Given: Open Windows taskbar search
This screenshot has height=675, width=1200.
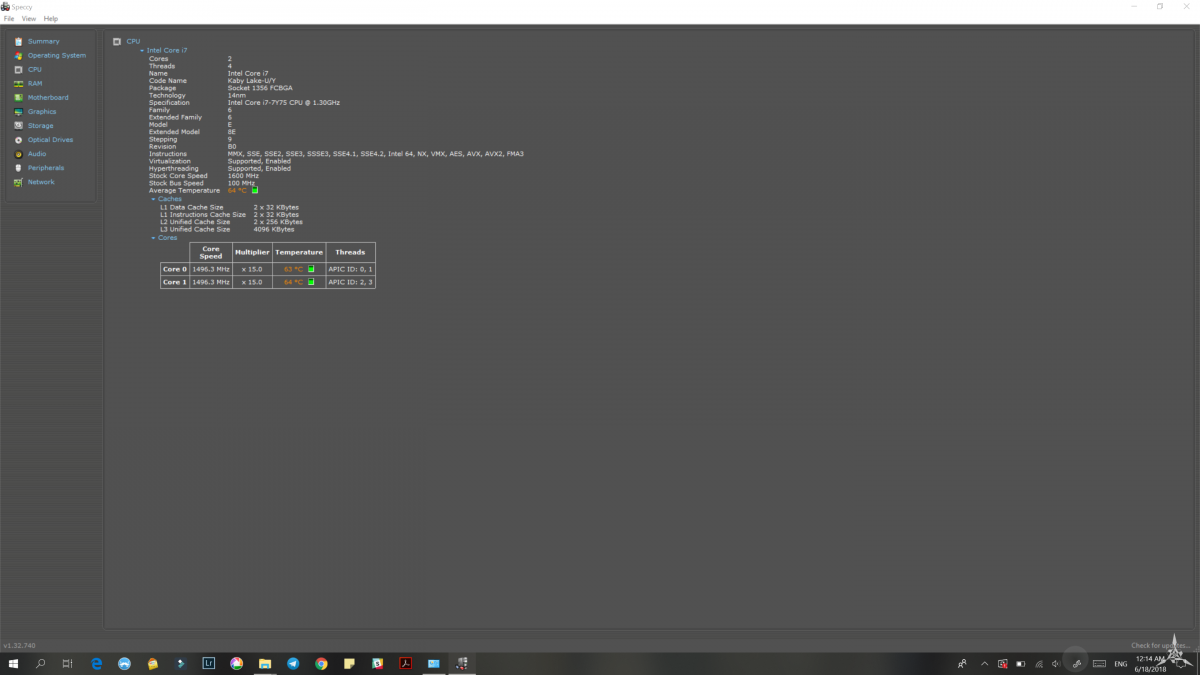Looking at the screenshot, I should click(x=41, y=663).
